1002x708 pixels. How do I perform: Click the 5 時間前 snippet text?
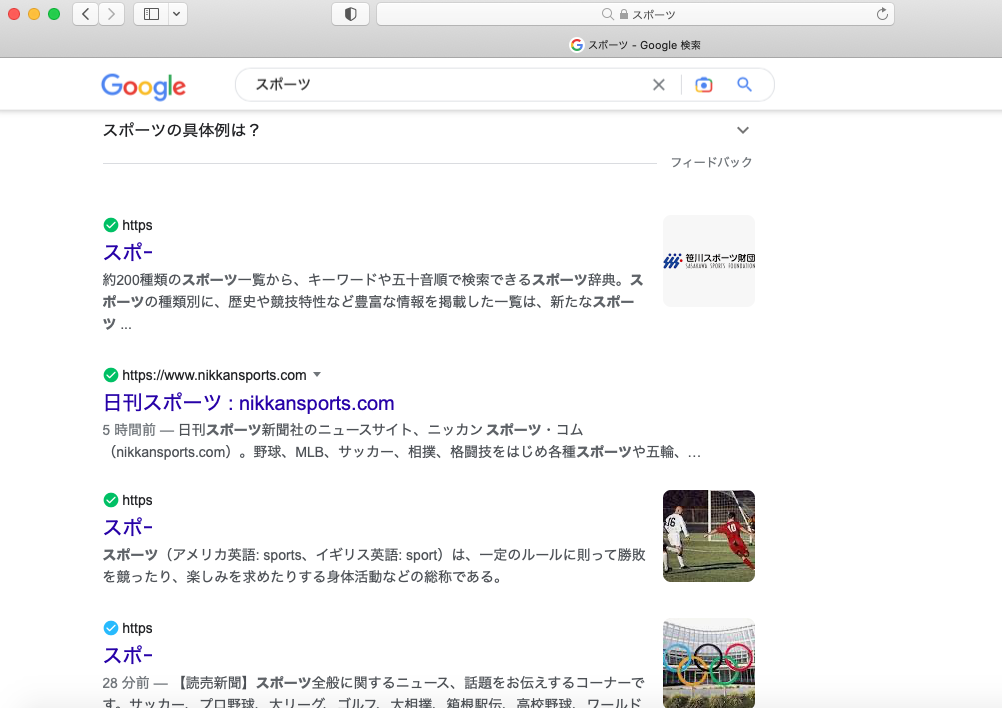click(x=128, y=430)
